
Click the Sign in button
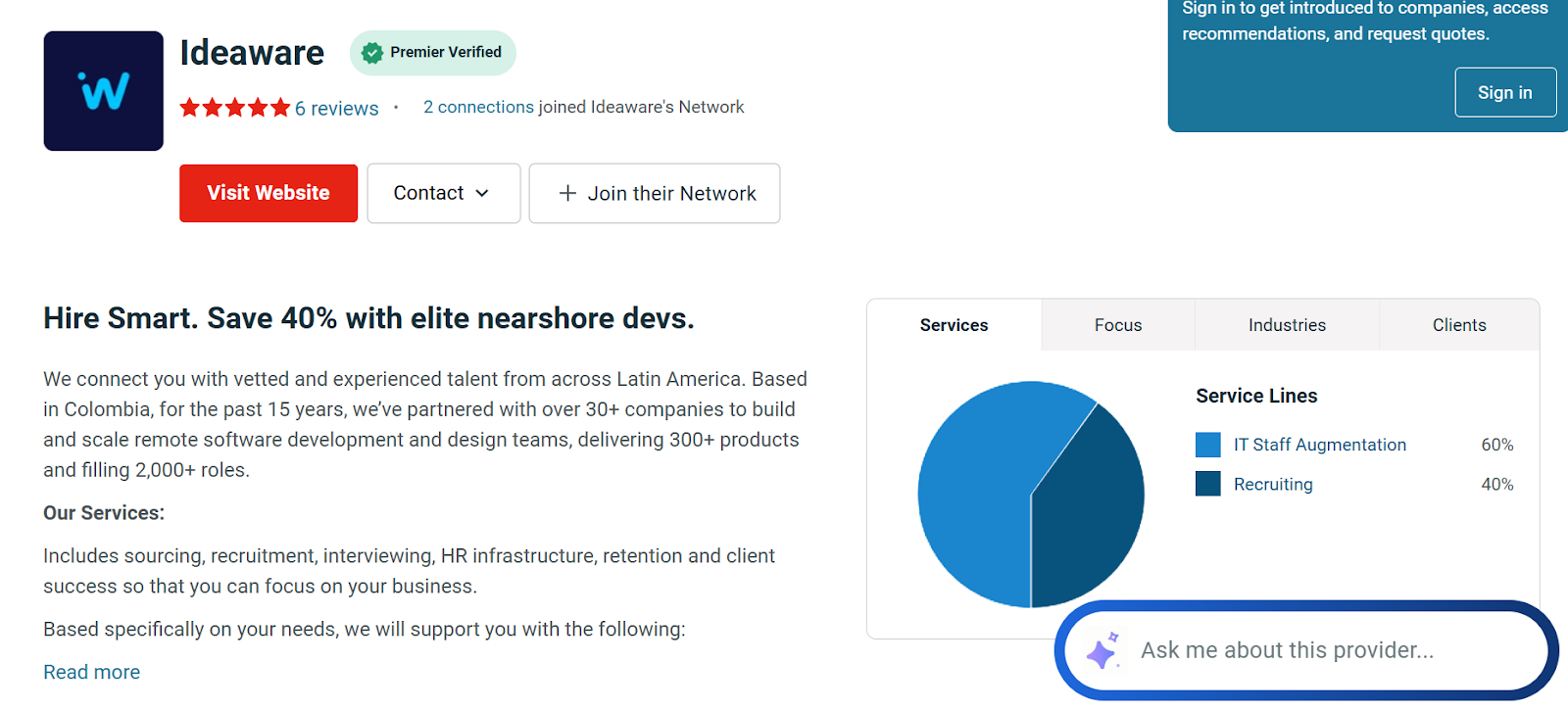coord(1505,92)
